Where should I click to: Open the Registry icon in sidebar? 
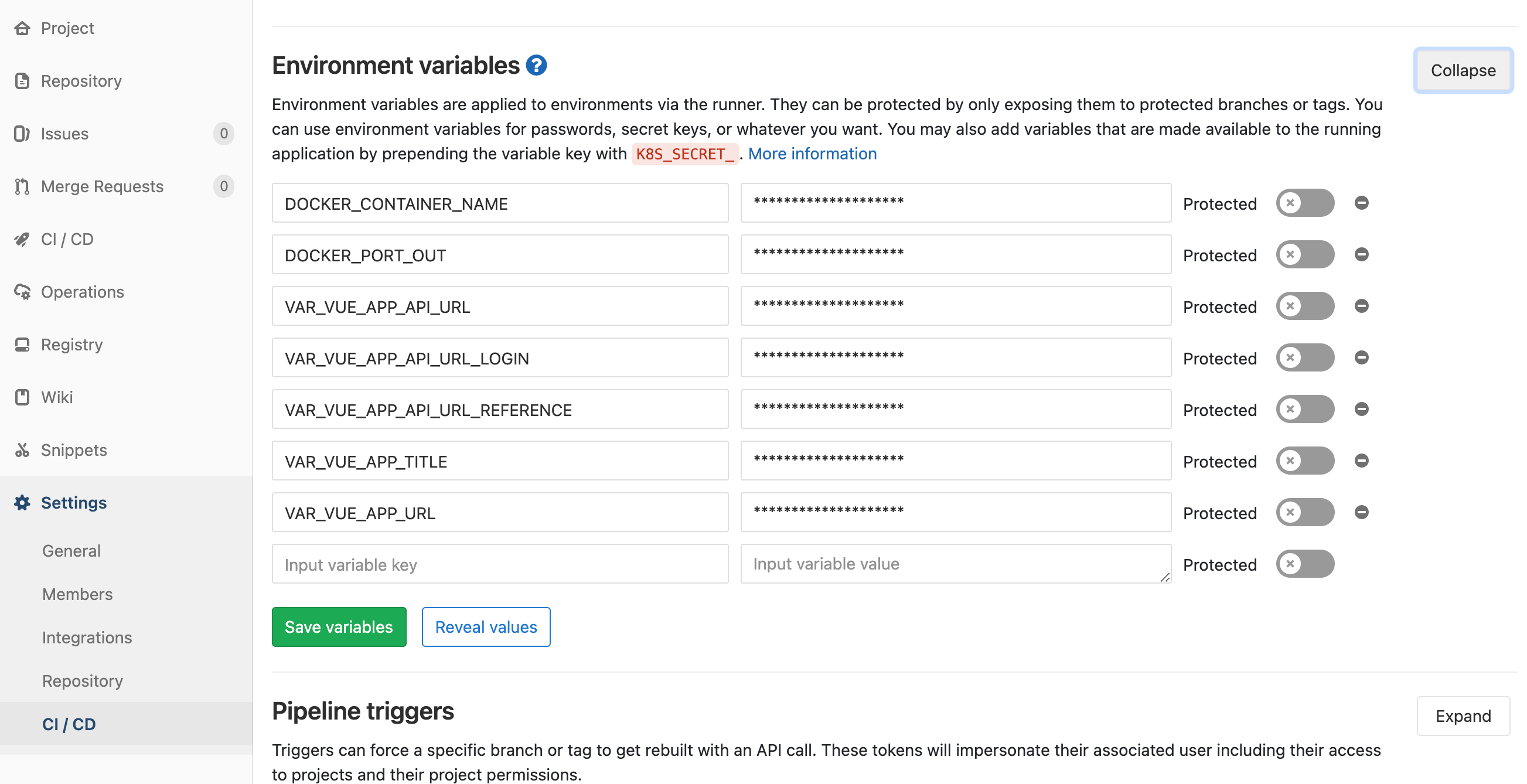point(22,345)
